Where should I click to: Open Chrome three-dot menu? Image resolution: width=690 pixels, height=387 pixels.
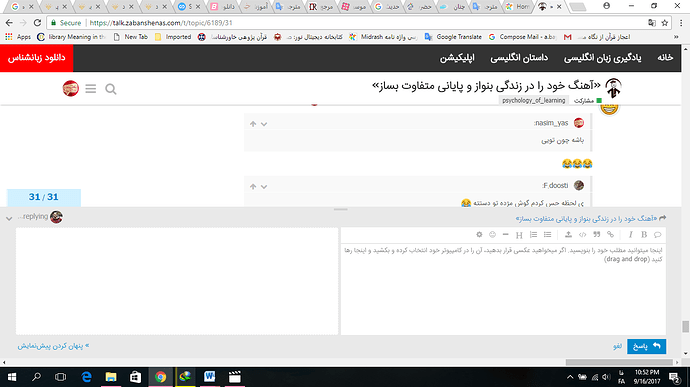coord(681,23)
